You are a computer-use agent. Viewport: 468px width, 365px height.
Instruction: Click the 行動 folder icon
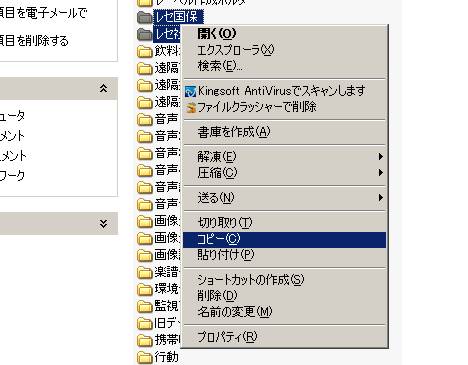tap(145, 357)
